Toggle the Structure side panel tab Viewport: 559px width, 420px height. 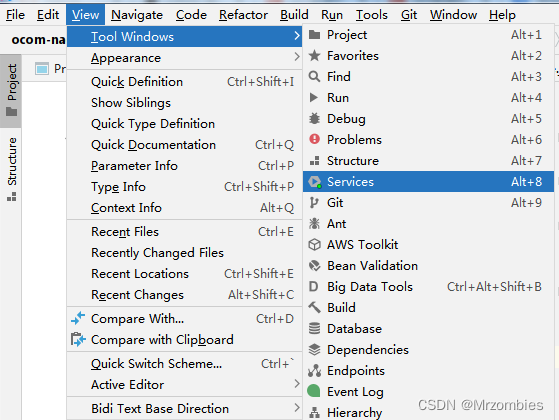click(x=11, y=168)
